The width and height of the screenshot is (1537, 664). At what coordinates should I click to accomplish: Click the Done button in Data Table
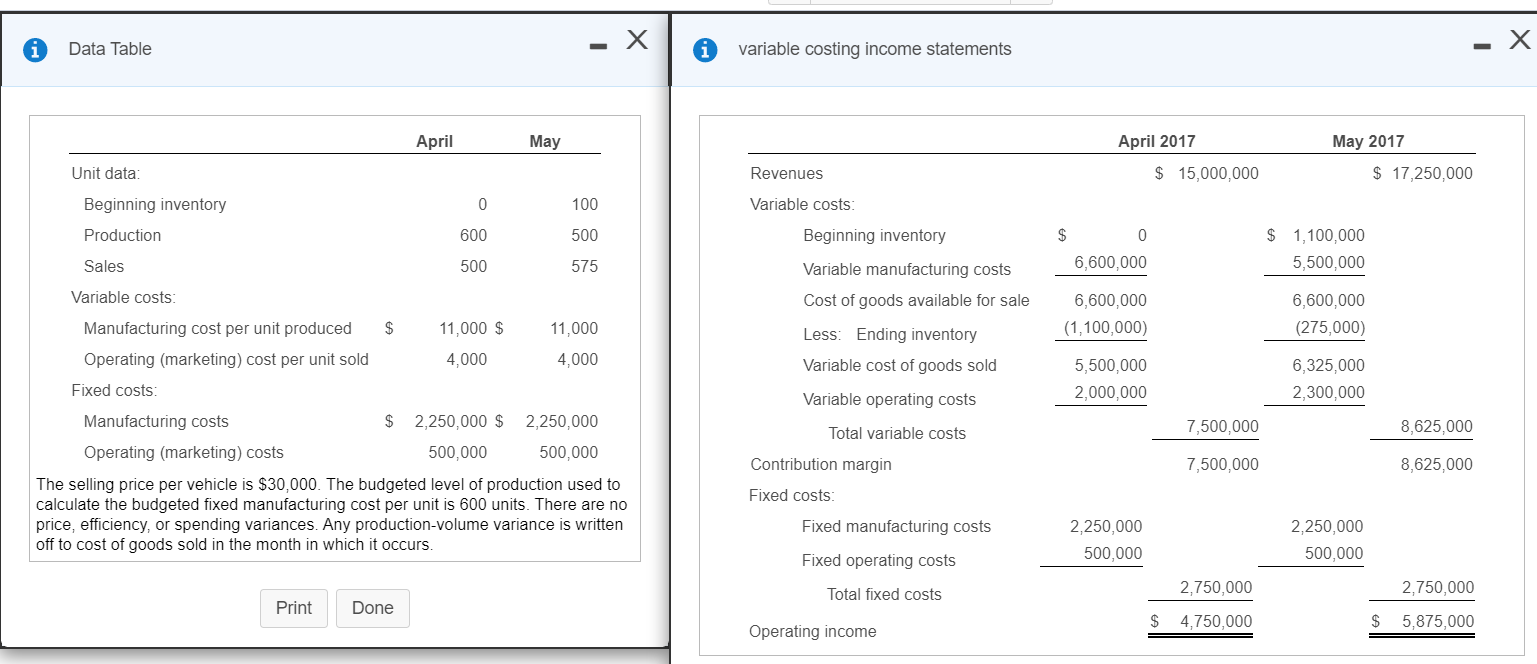point(373,608)
